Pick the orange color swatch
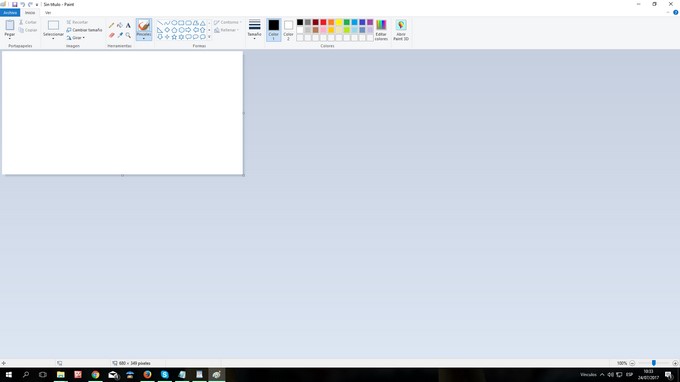Image resolution: width=680 pixels, height=382 pixels. coord(331,23)
